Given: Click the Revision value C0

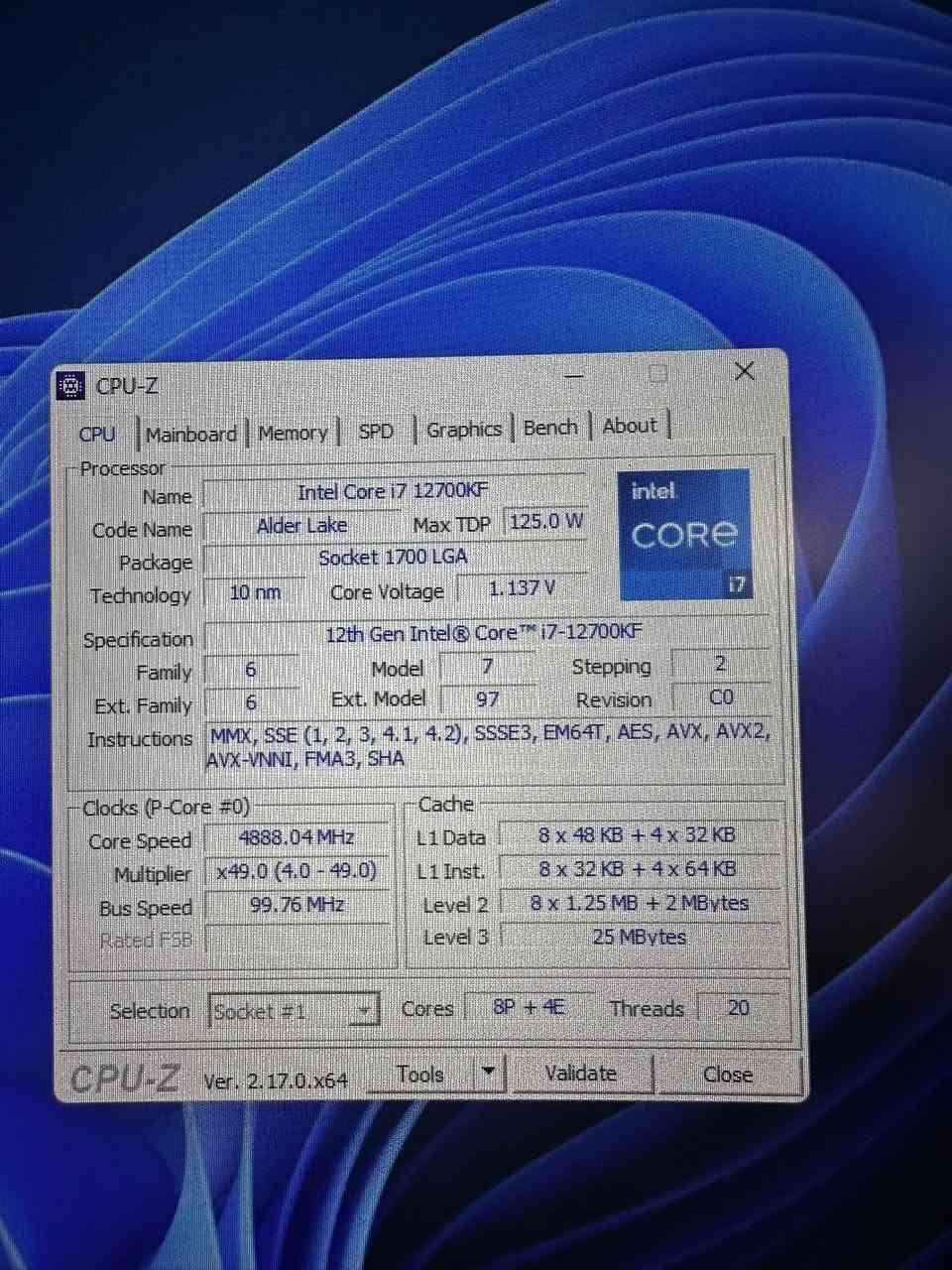Looking at the screenshot, I should click(x=721, y=698).
